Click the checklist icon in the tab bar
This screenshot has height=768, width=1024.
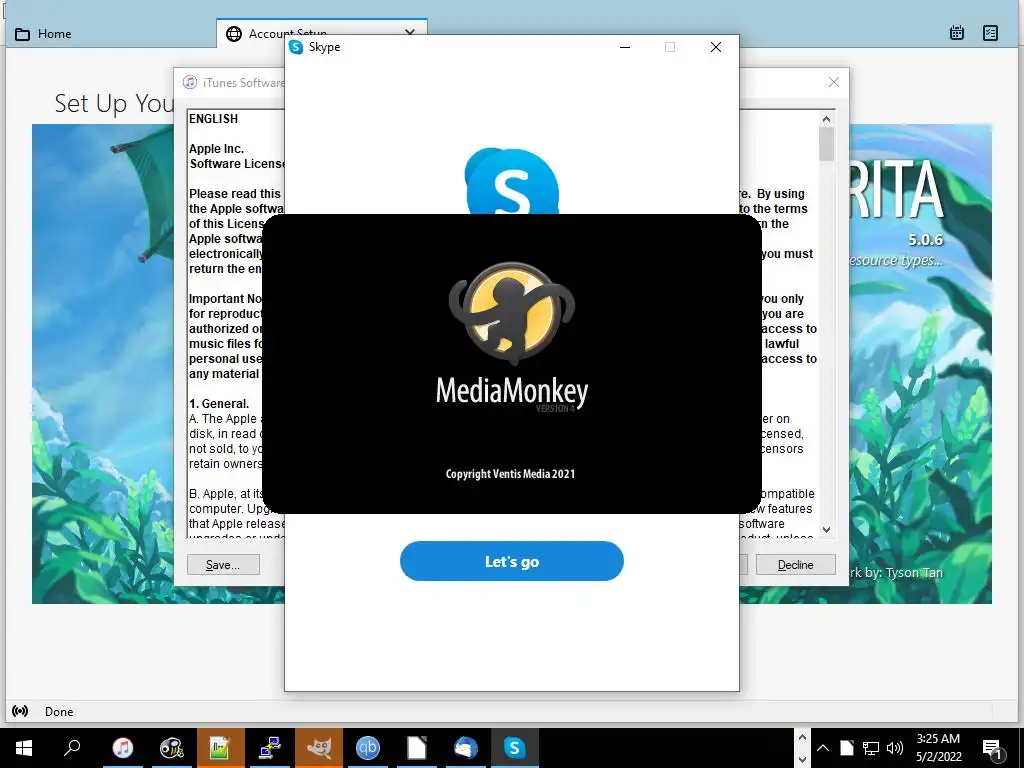[990, 33]
